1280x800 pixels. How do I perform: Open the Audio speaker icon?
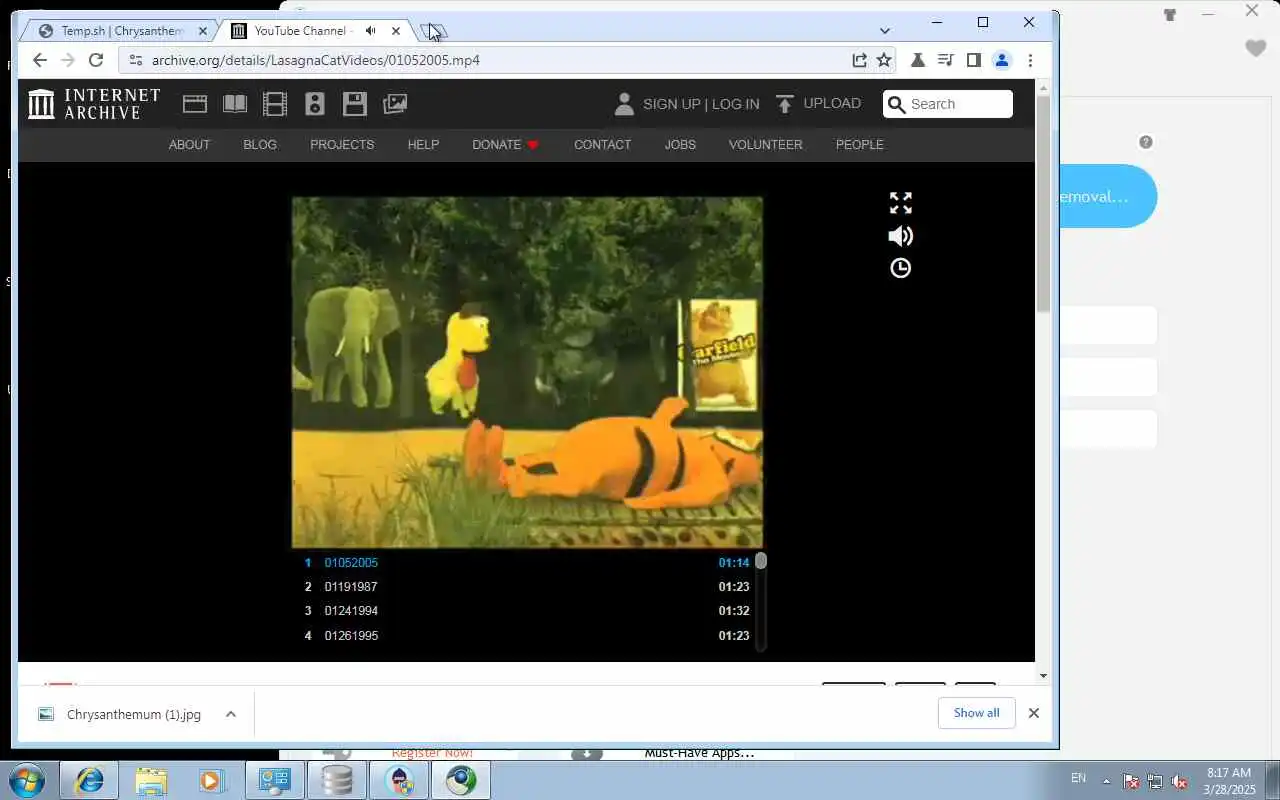pyautogui.click(x=315, y=104)
